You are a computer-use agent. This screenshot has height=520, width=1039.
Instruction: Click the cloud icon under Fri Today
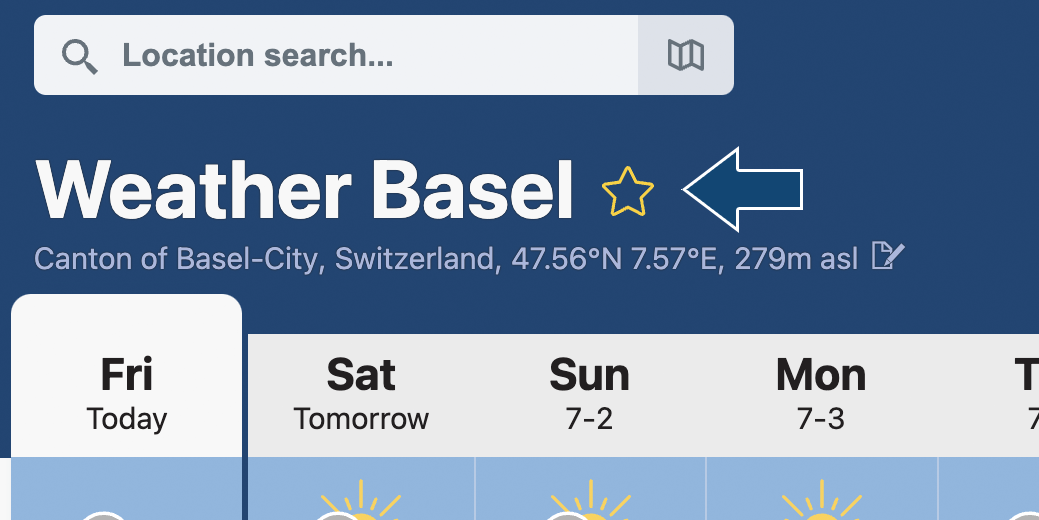(x=102, y=516)
